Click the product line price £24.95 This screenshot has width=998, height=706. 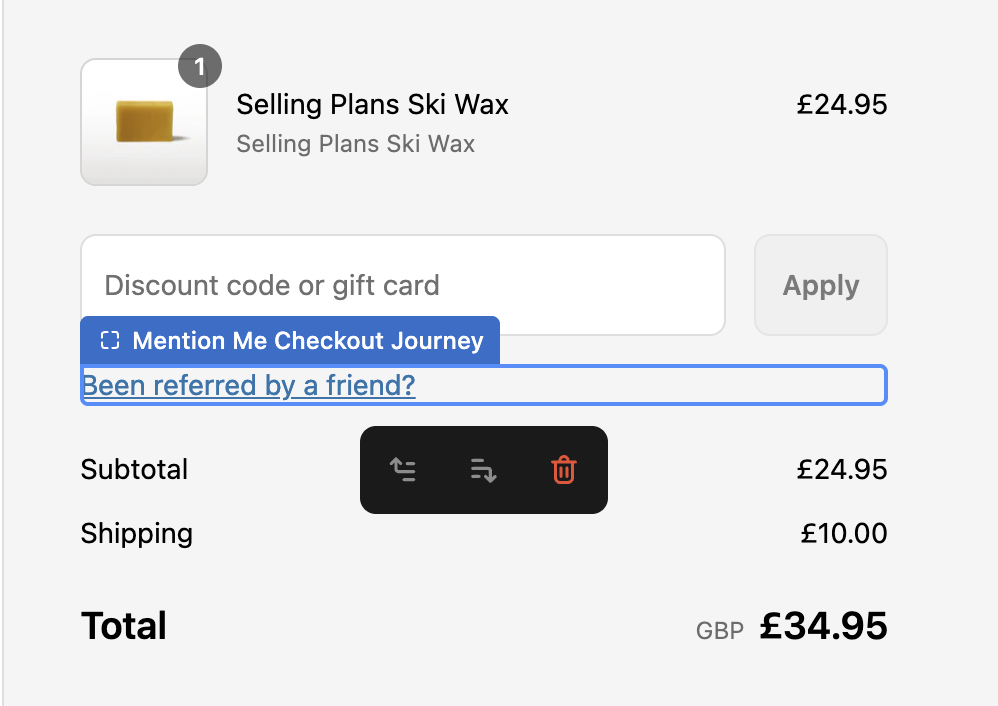[x=841, y=104]
